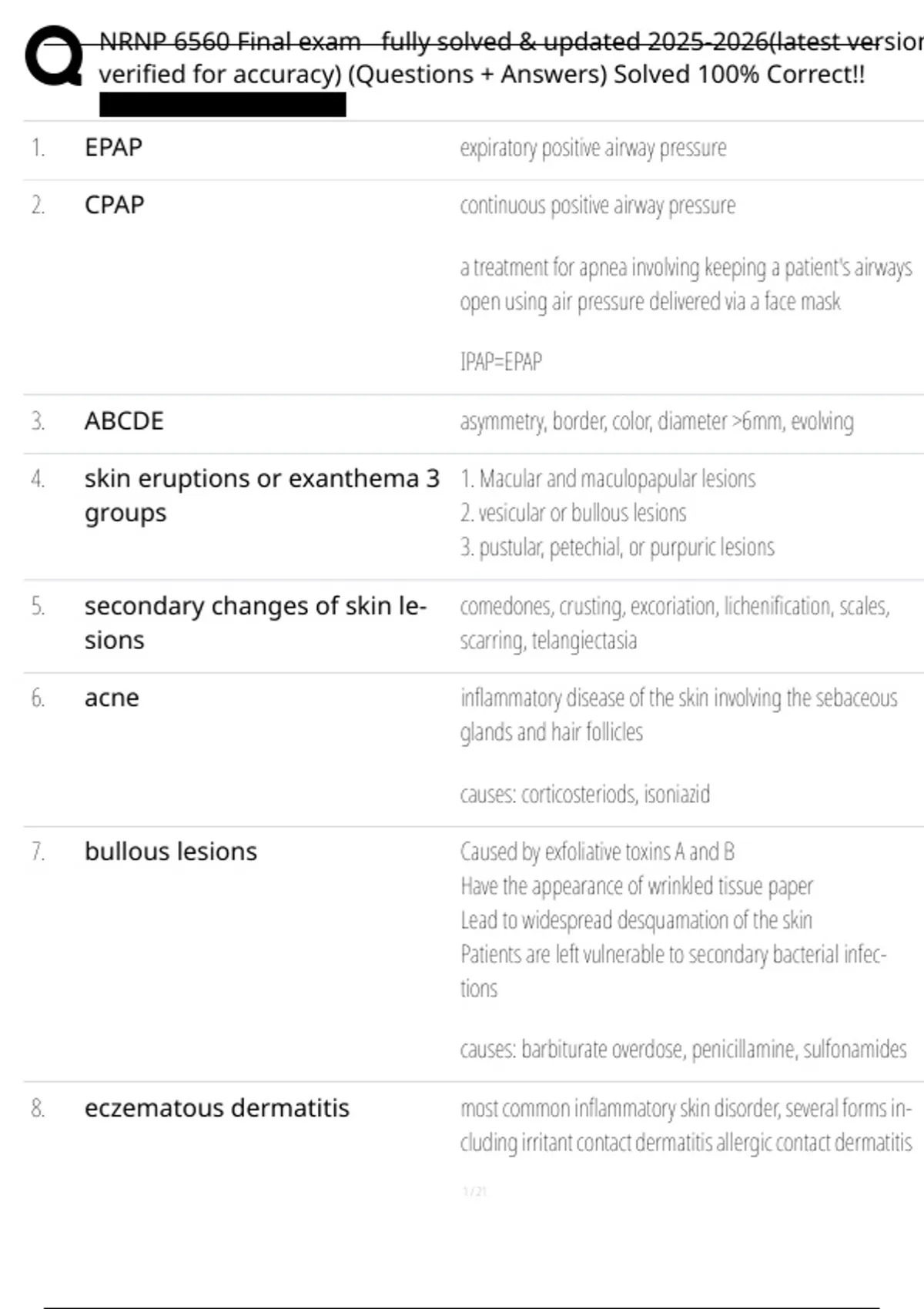Screen dimensions: 924x1309
Task: Select the term ABCDE
Action: 124,421
